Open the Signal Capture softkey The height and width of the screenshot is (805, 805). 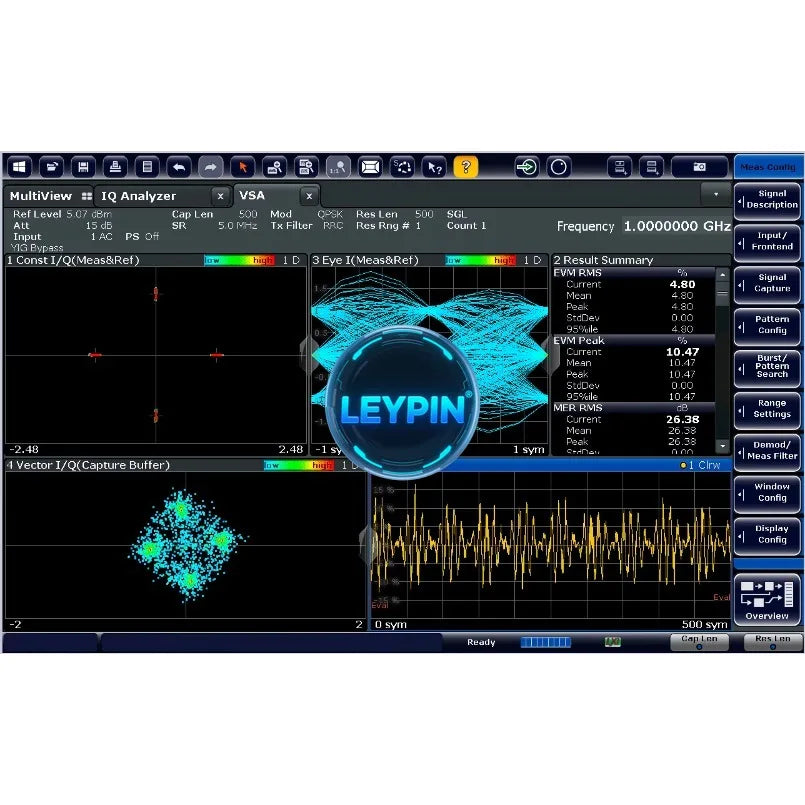point(767,283)
